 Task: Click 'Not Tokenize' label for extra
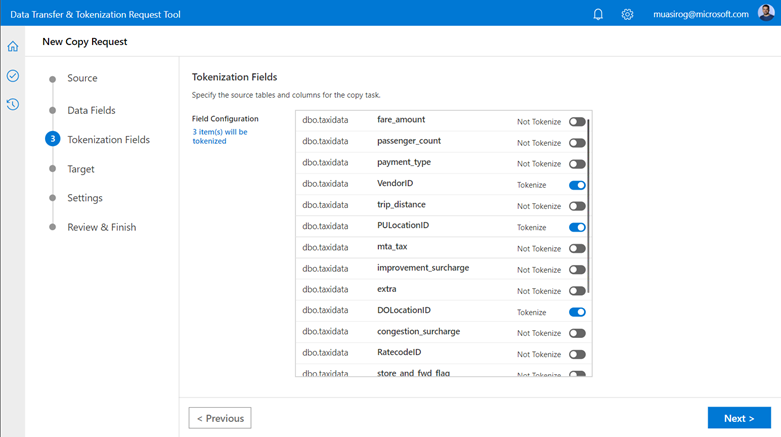[x=539, y=291]
